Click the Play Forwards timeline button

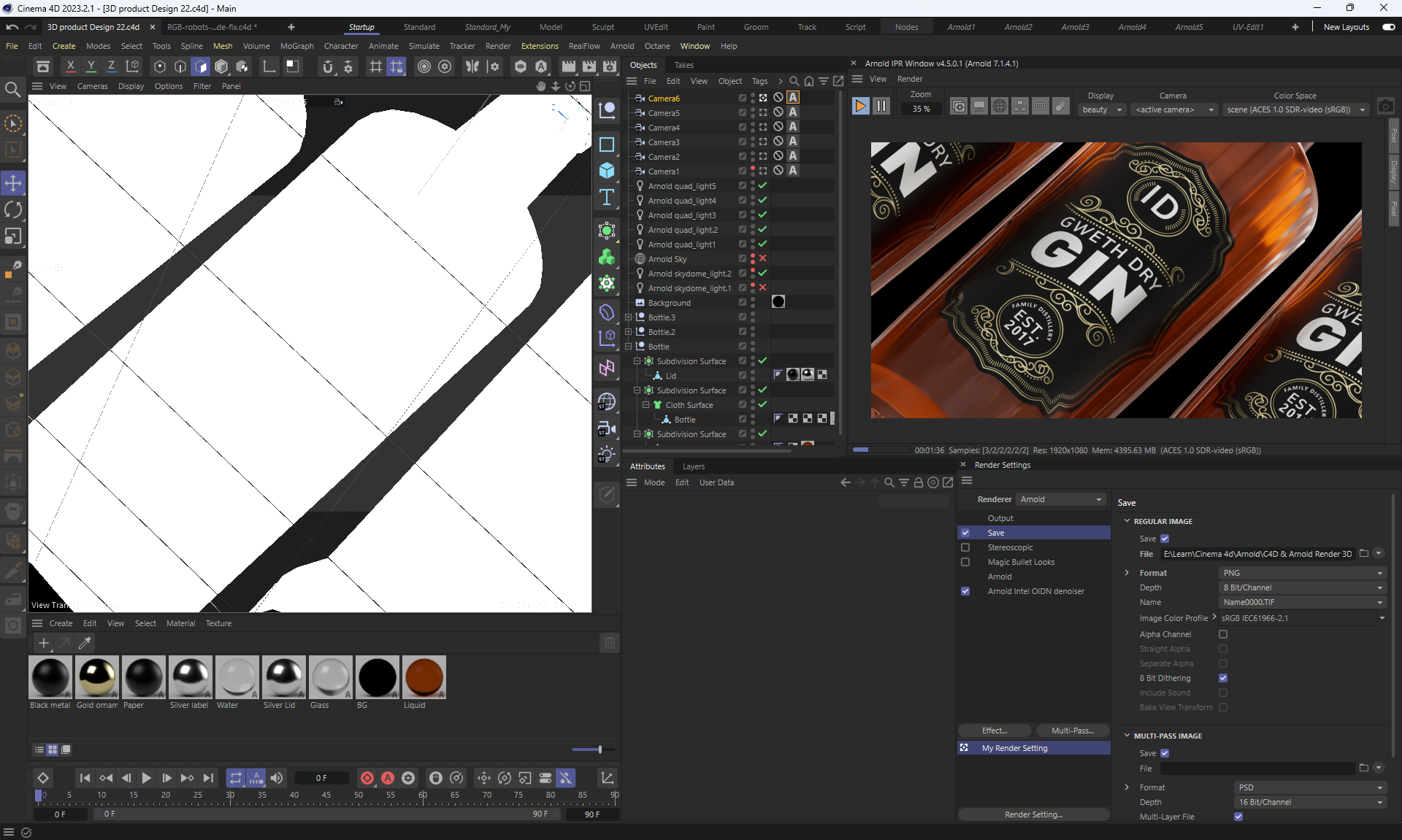tap(146, 778)
